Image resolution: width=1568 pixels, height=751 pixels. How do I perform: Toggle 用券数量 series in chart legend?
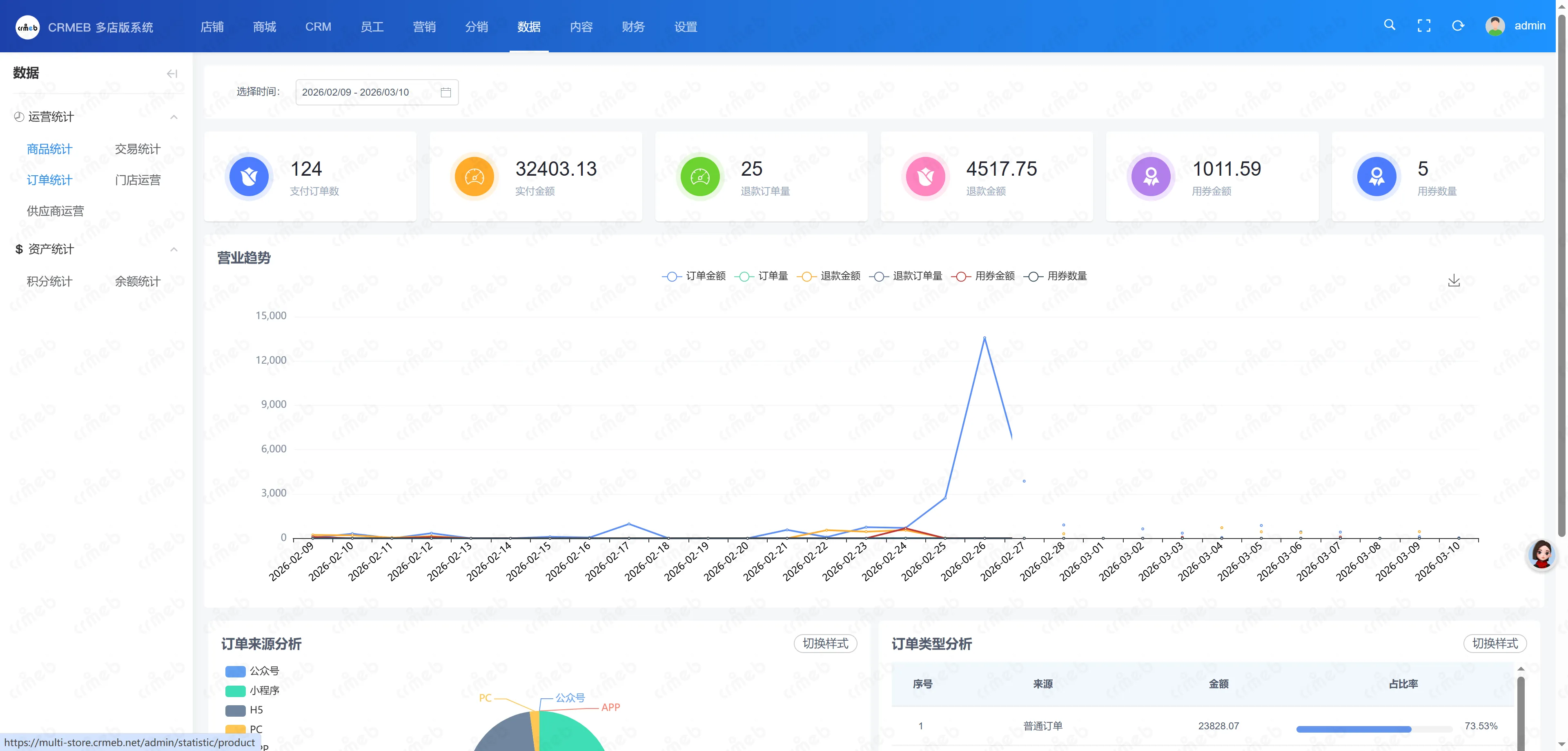click(1055, 276)
